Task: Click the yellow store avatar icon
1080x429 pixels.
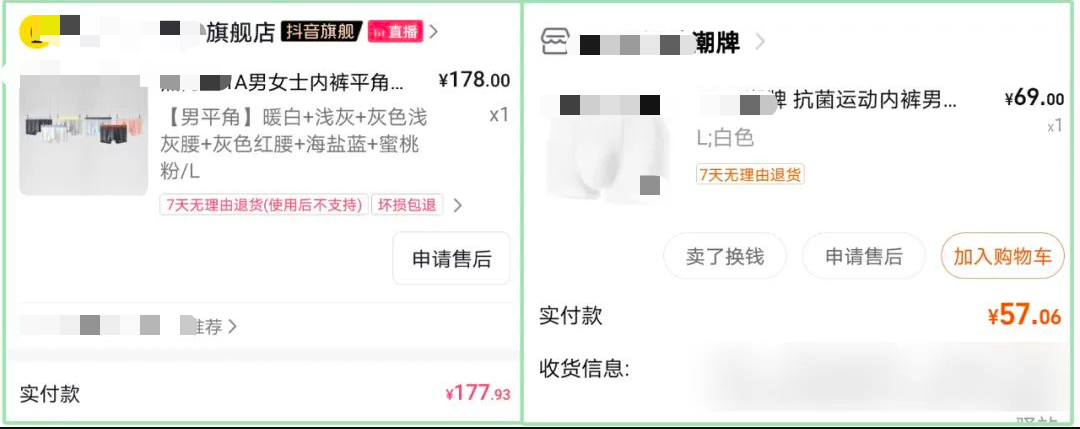Action: 36,32
